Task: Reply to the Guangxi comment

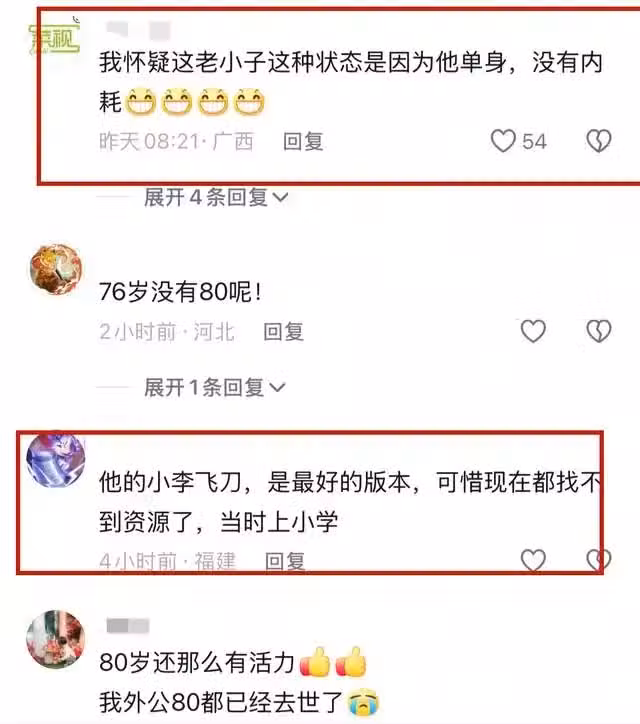Action: [303, 141]
